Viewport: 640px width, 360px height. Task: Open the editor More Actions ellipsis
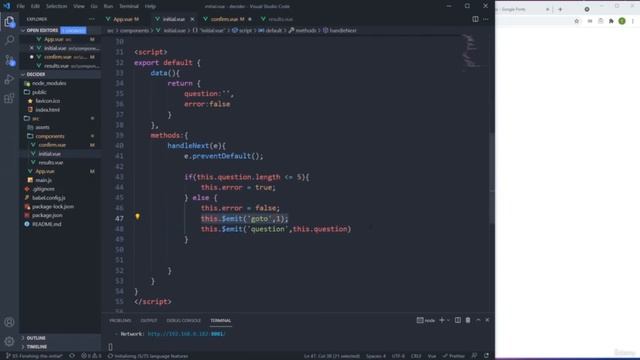click(x=486, y=19)
